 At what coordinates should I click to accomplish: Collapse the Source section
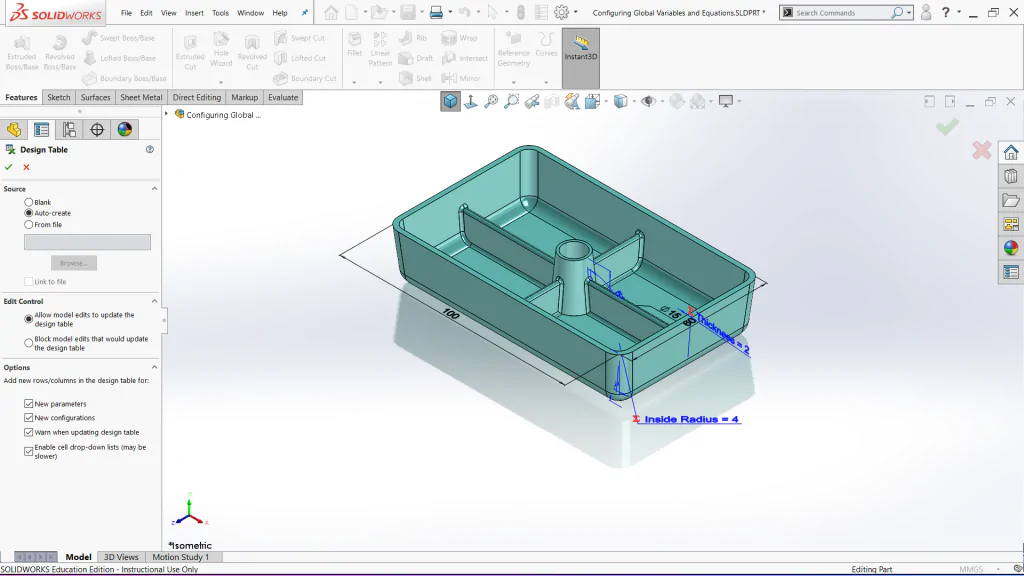tap(155, 189)
